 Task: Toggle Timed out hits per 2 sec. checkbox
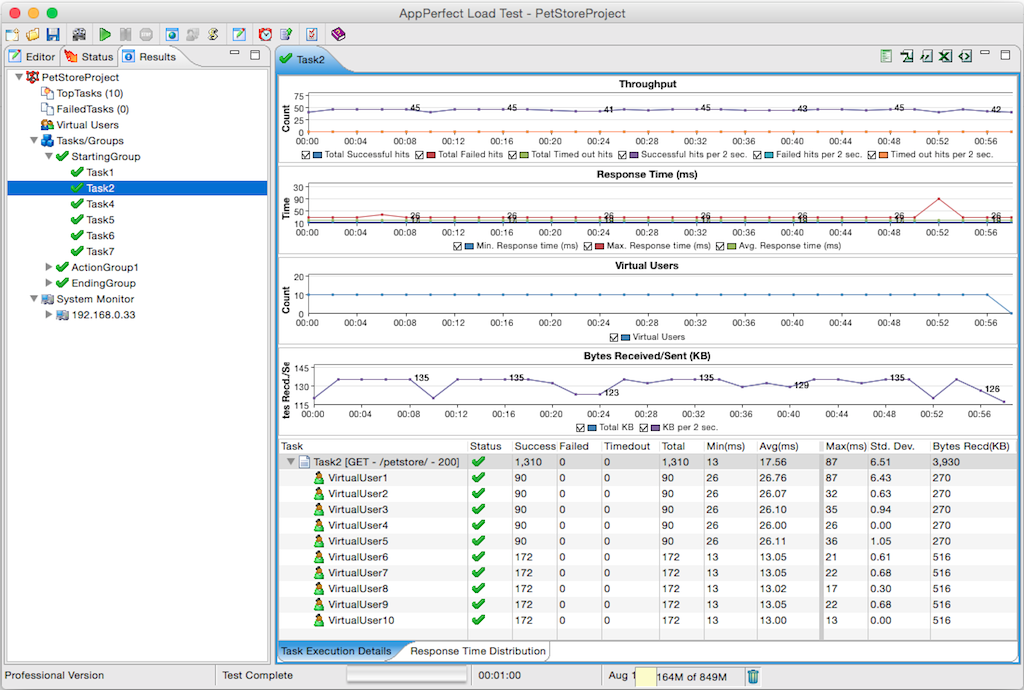coord(872,155)
